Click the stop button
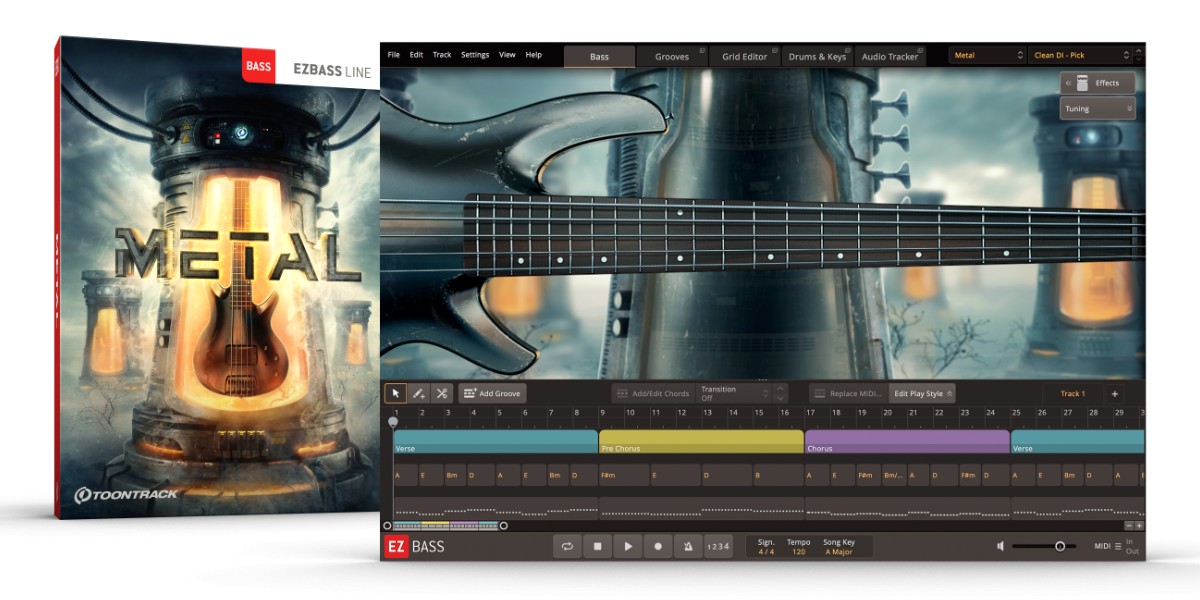This screenshot has width=1200, height=600. [x=598, y=546]
